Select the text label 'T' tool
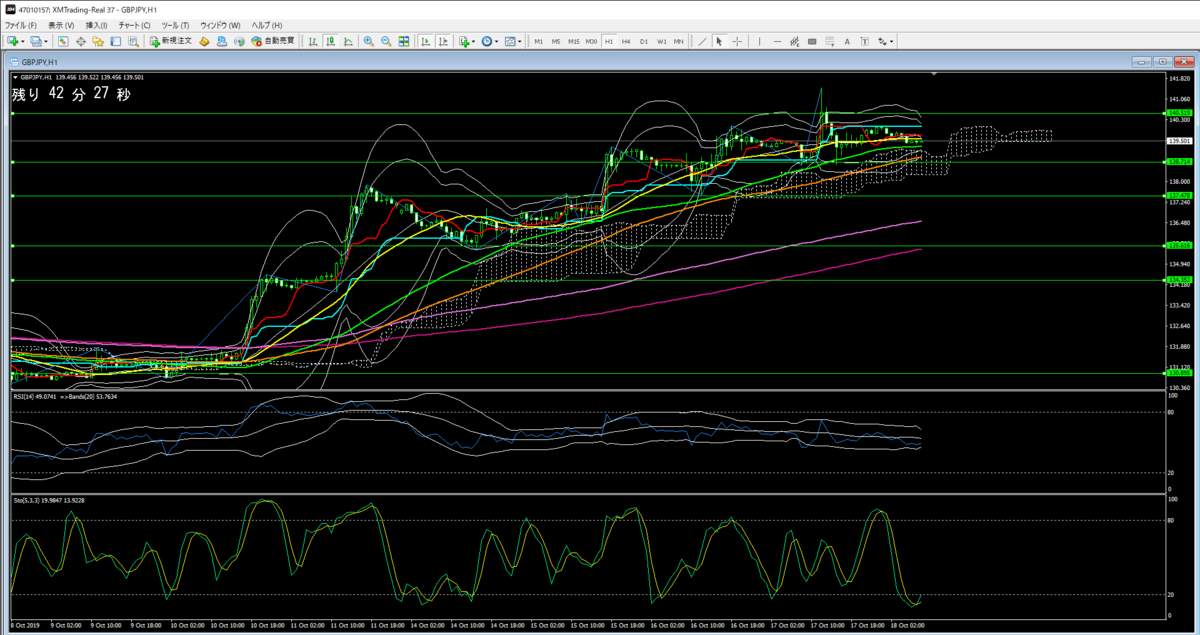1200x635 pixels. [864, 41]
